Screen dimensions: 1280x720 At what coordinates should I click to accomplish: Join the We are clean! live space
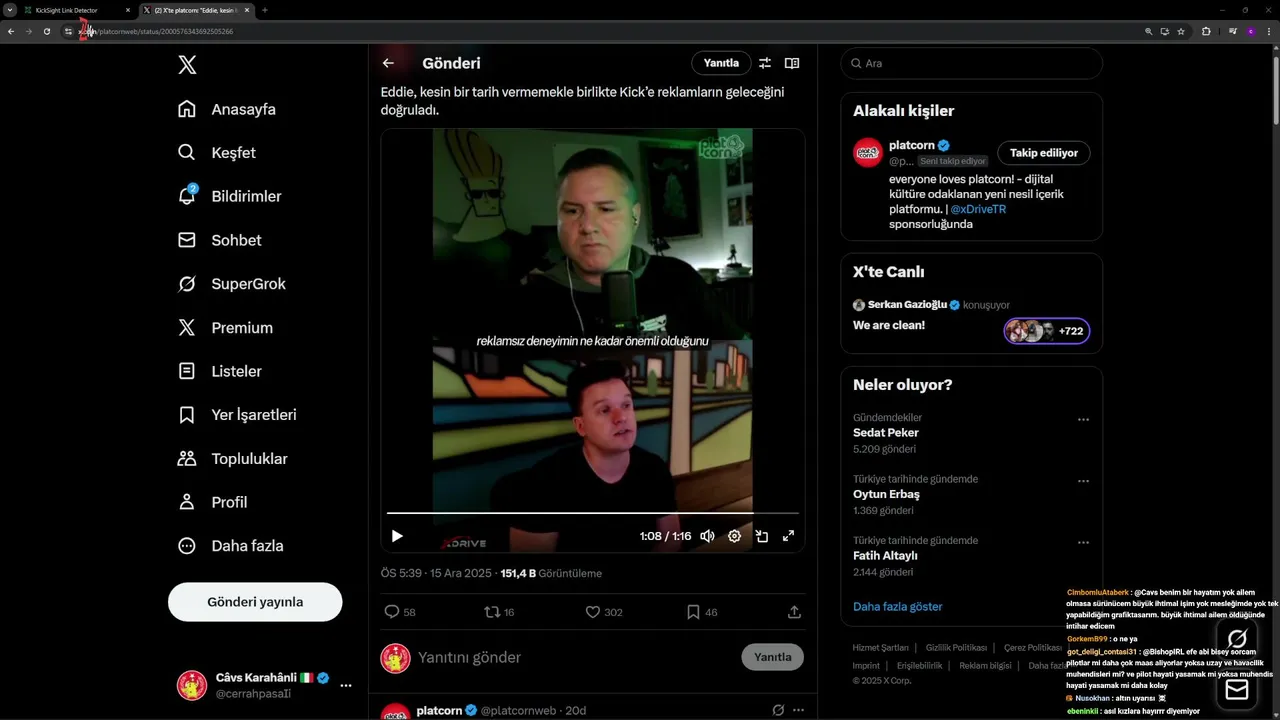pyautogui.click(x=889, y=325)
